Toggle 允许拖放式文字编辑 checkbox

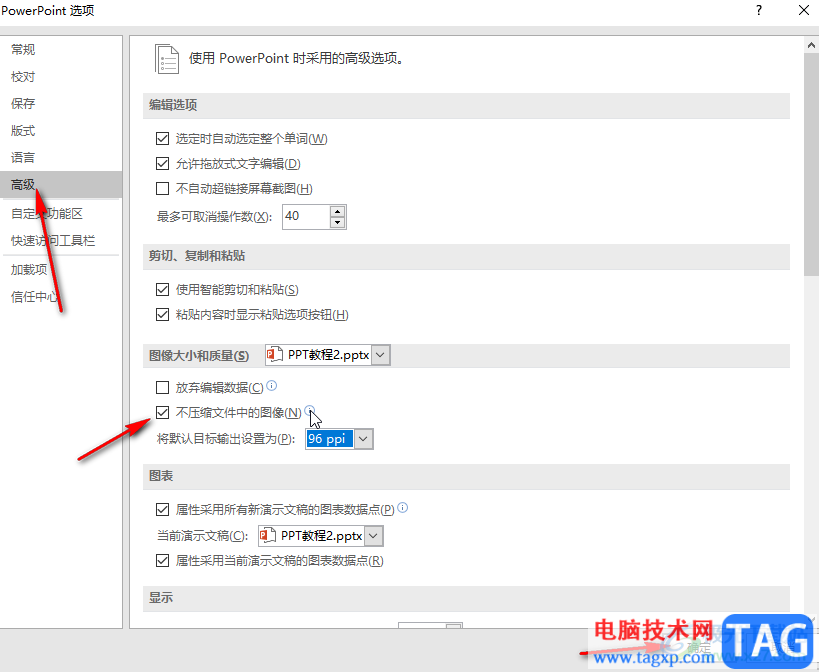pyautogui.click(x=162, y=163)
